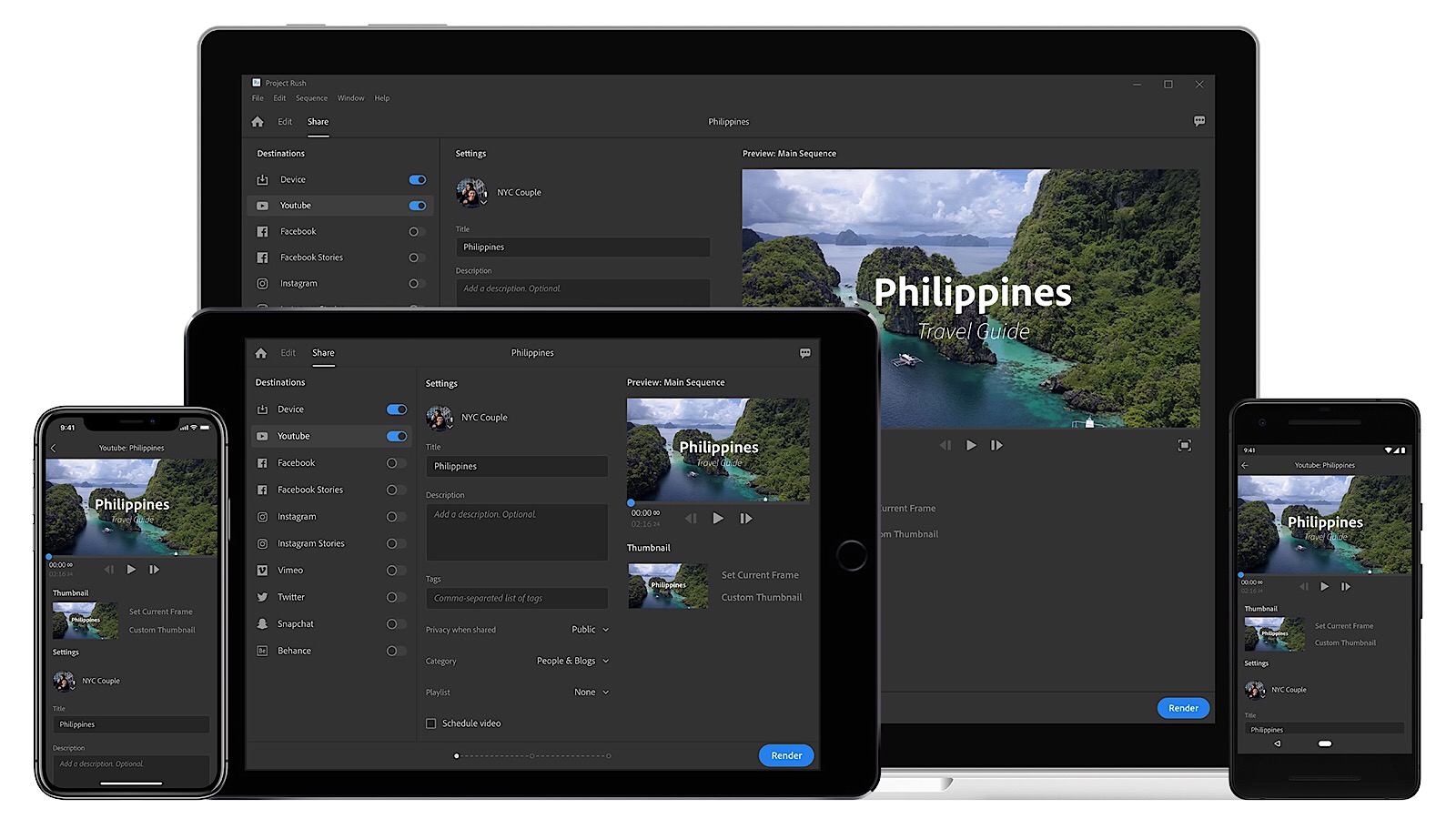Click Android navigation back triangle

pyautogui.click(x=1278, y=743)
